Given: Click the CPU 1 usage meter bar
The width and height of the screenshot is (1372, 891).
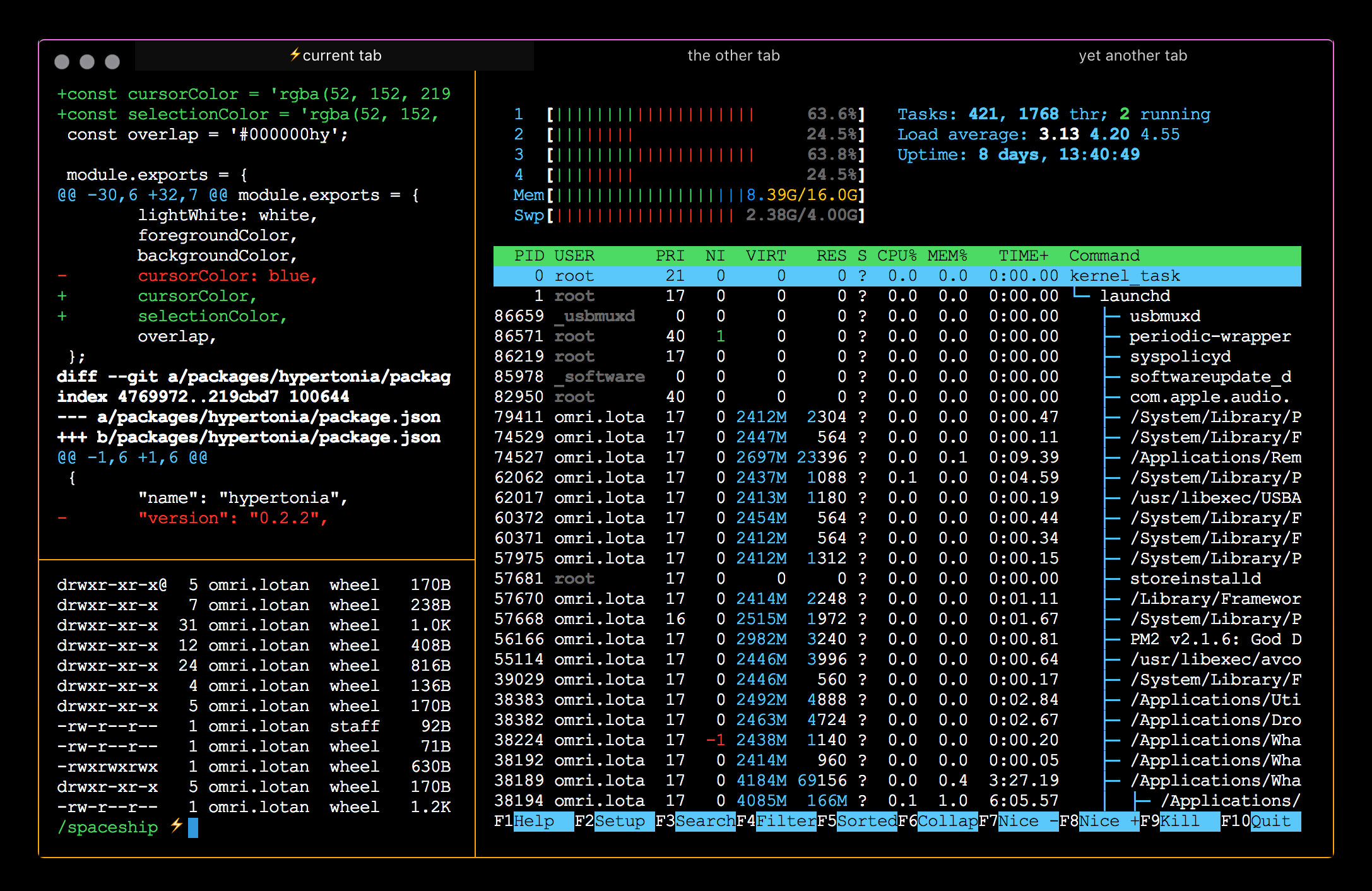Looking at the screenshot, I should tap(706, 114).
